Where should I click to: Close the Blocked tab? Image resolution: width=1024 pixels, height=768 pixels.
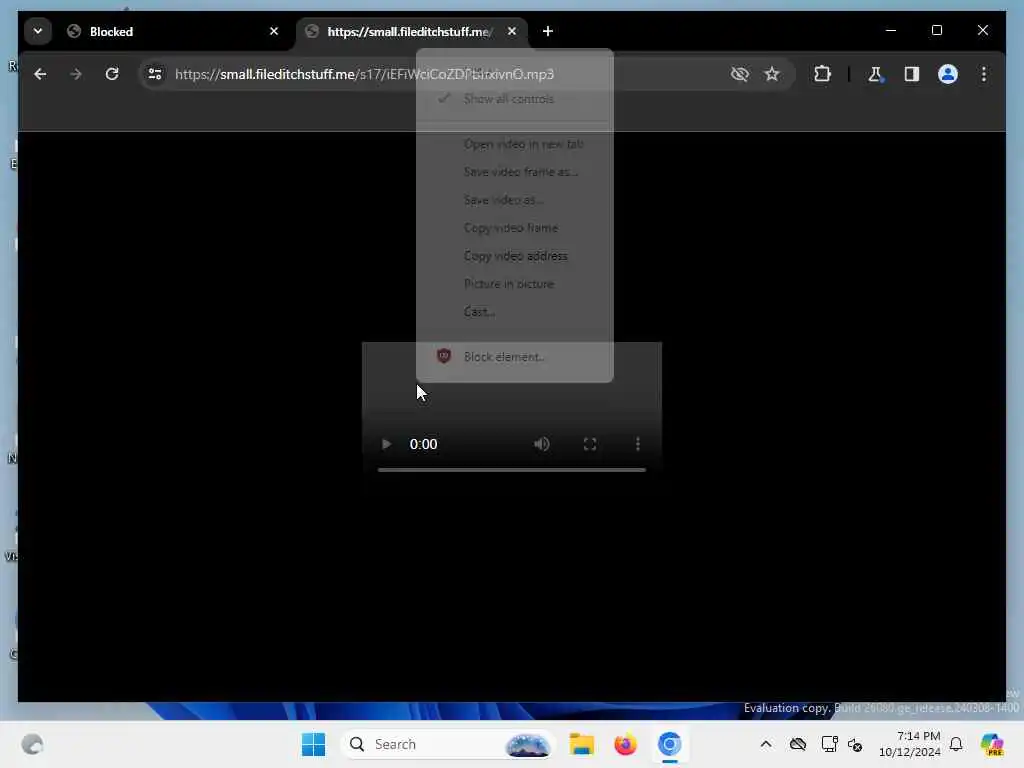click(x=274, y=31)
